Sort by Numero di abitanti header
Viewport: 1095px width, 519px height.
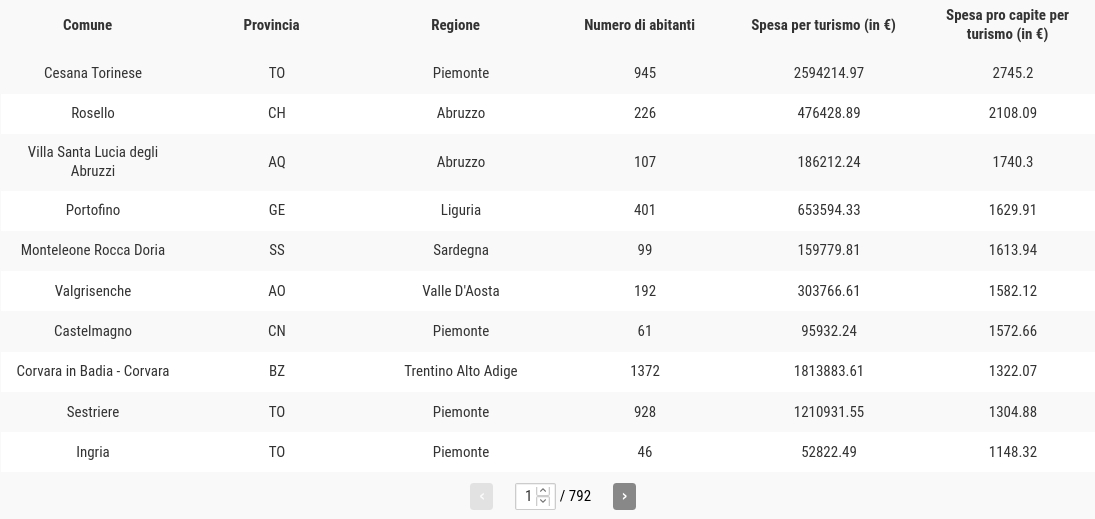coord(639,25)
